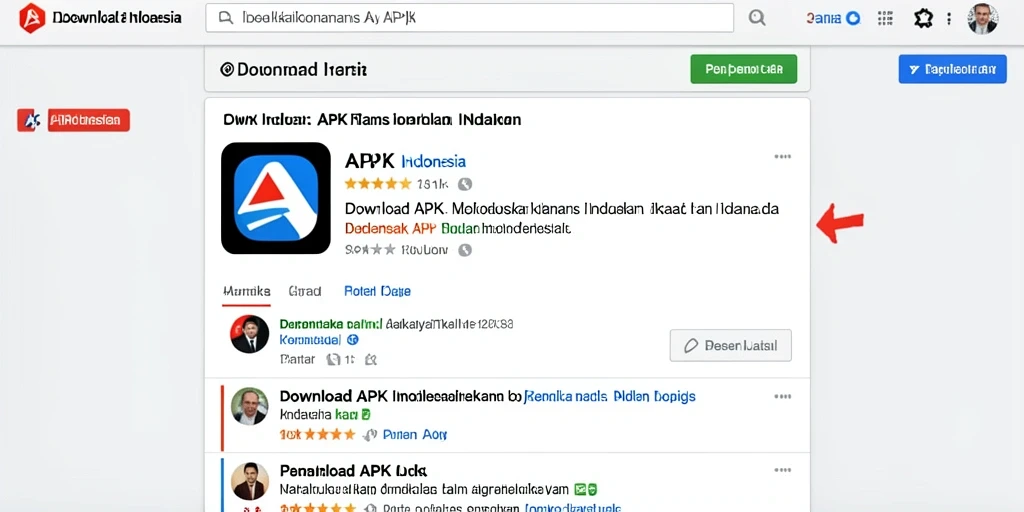This screenshot has height=512, width=1024.
Task: Click the red sidebar label button
Action: click(88, 120)
